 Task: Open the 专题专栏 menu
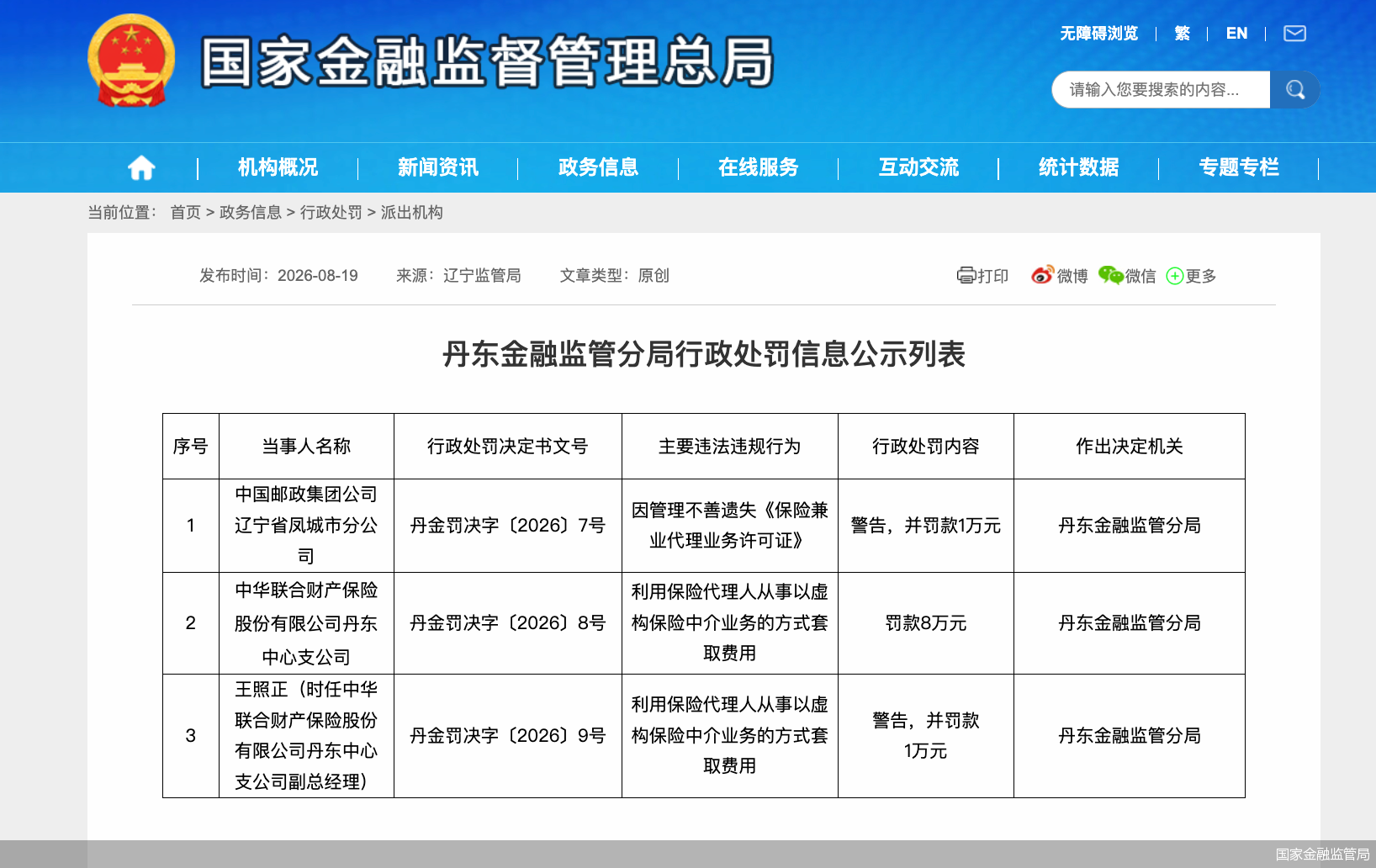[x=1239, y=167]
